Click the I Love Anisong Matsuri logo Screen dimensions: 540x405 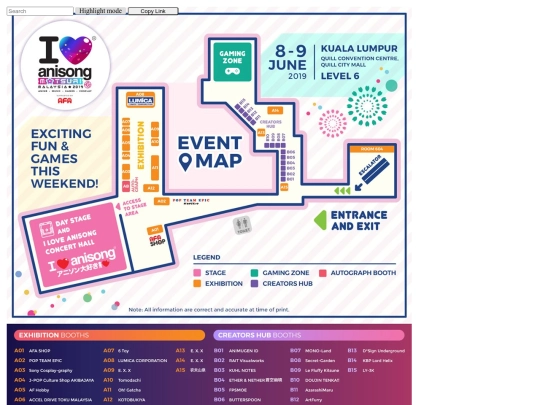click(65, 65)
